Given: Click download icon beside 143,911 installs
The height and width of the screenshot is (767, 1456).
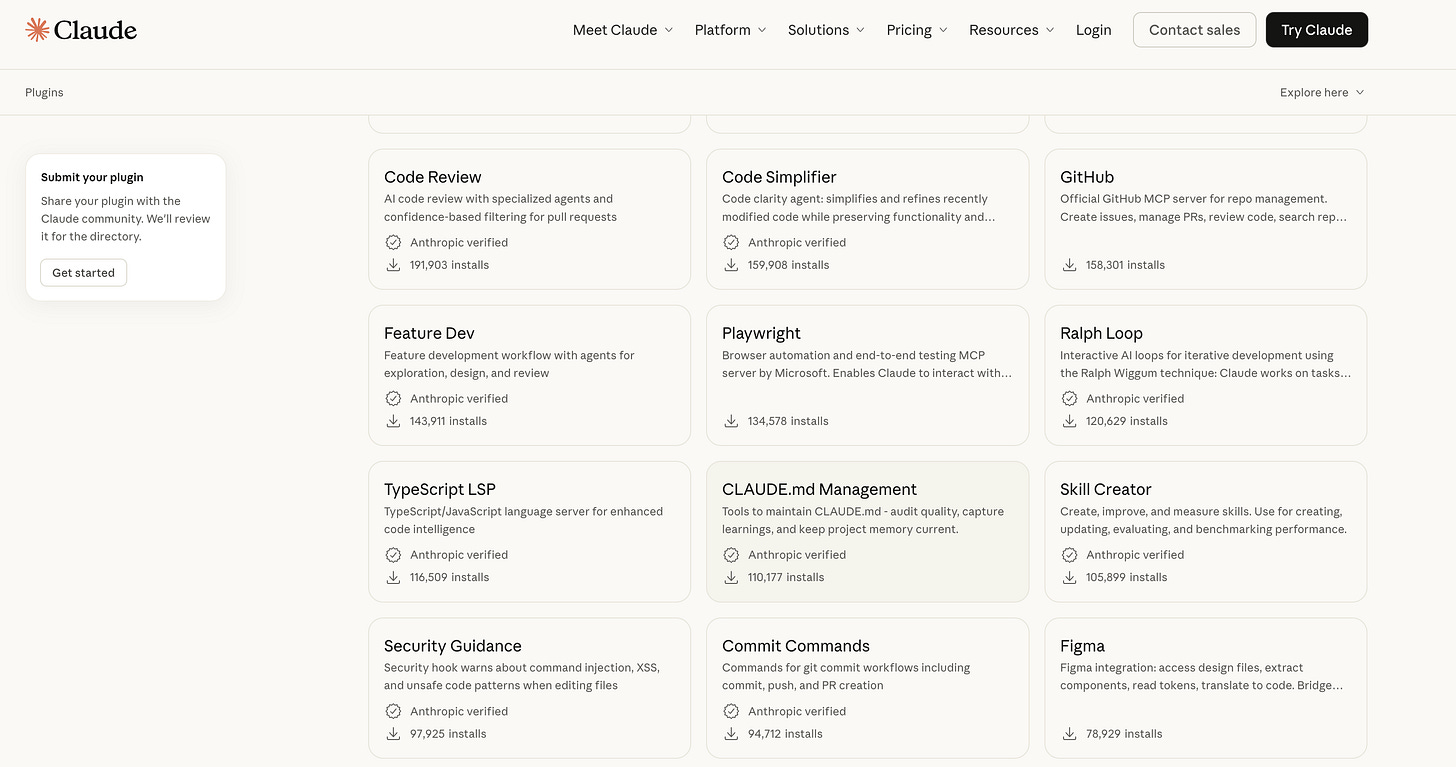Looking at the screenshot, I should [x=393, y=421].
